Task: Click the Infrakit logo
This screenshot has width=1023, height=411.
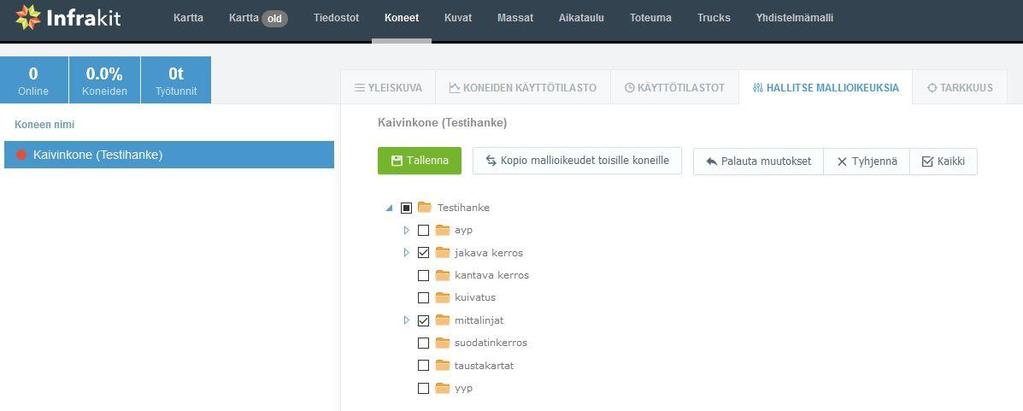Action: (x=69, y=18)
